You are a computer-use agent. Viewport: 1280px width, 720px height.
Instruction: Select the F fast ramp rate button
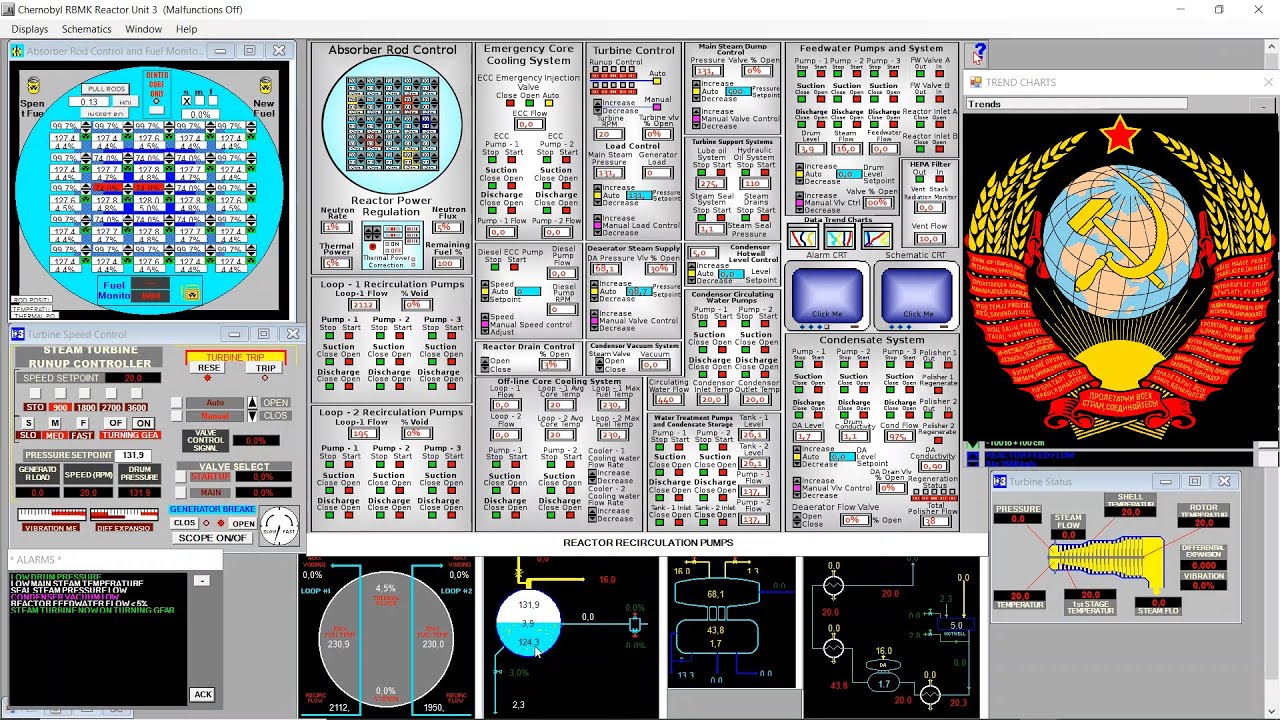click(x=82, y=423)
